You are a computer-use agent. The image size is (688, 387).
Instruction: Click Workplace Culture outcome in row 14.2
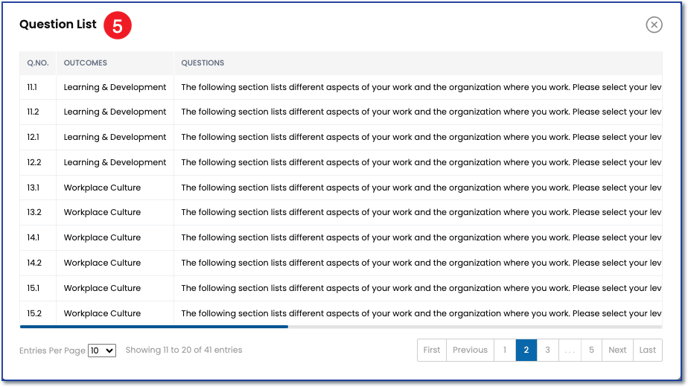pos(102,262)
